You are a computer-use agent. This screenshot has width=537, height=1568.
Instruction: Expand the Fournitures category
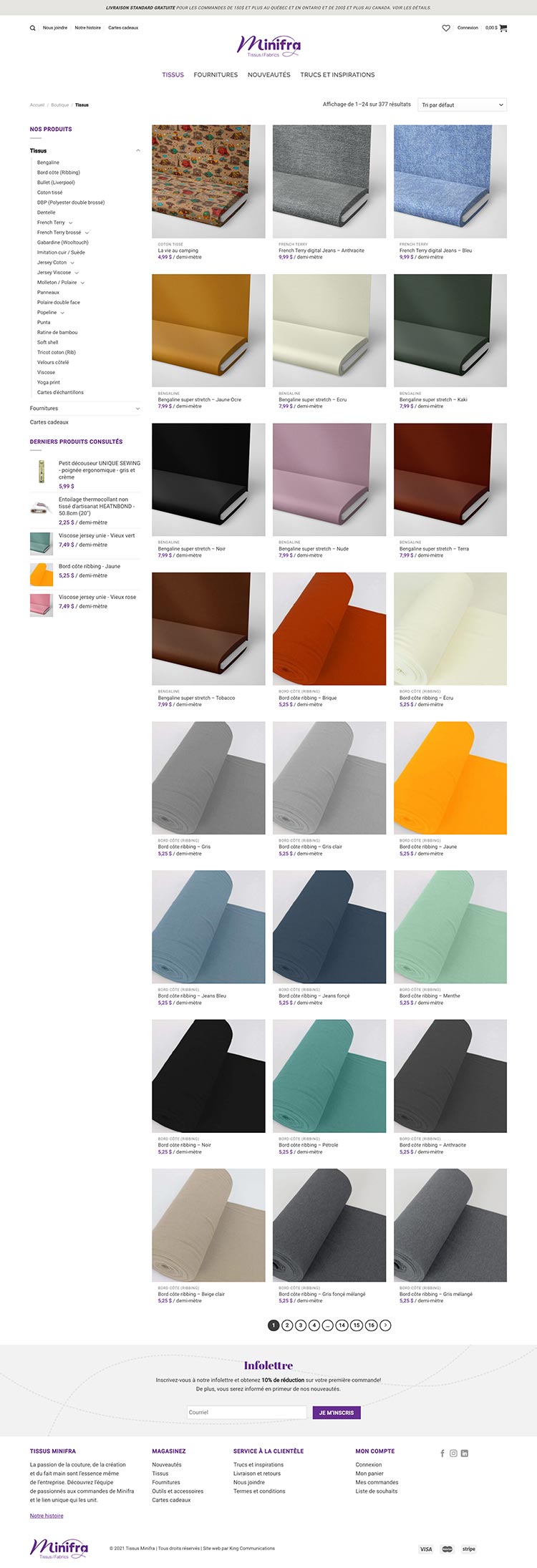click(x=137, y=409)
